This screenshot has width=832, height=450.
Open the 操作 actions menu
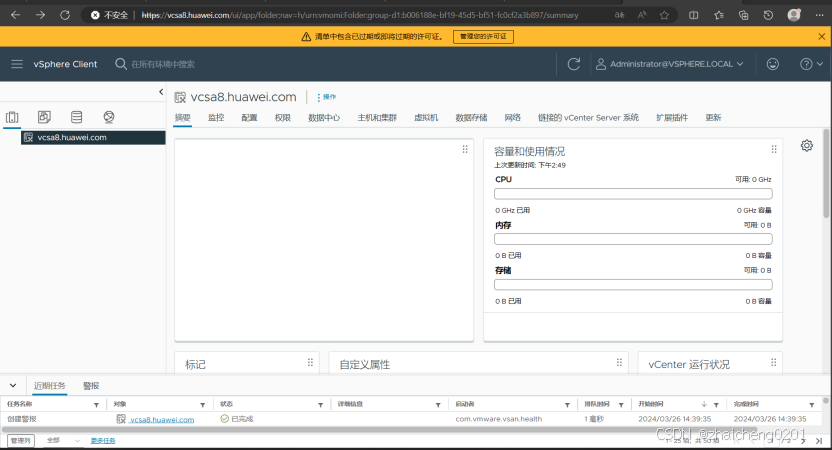(326, 97)
